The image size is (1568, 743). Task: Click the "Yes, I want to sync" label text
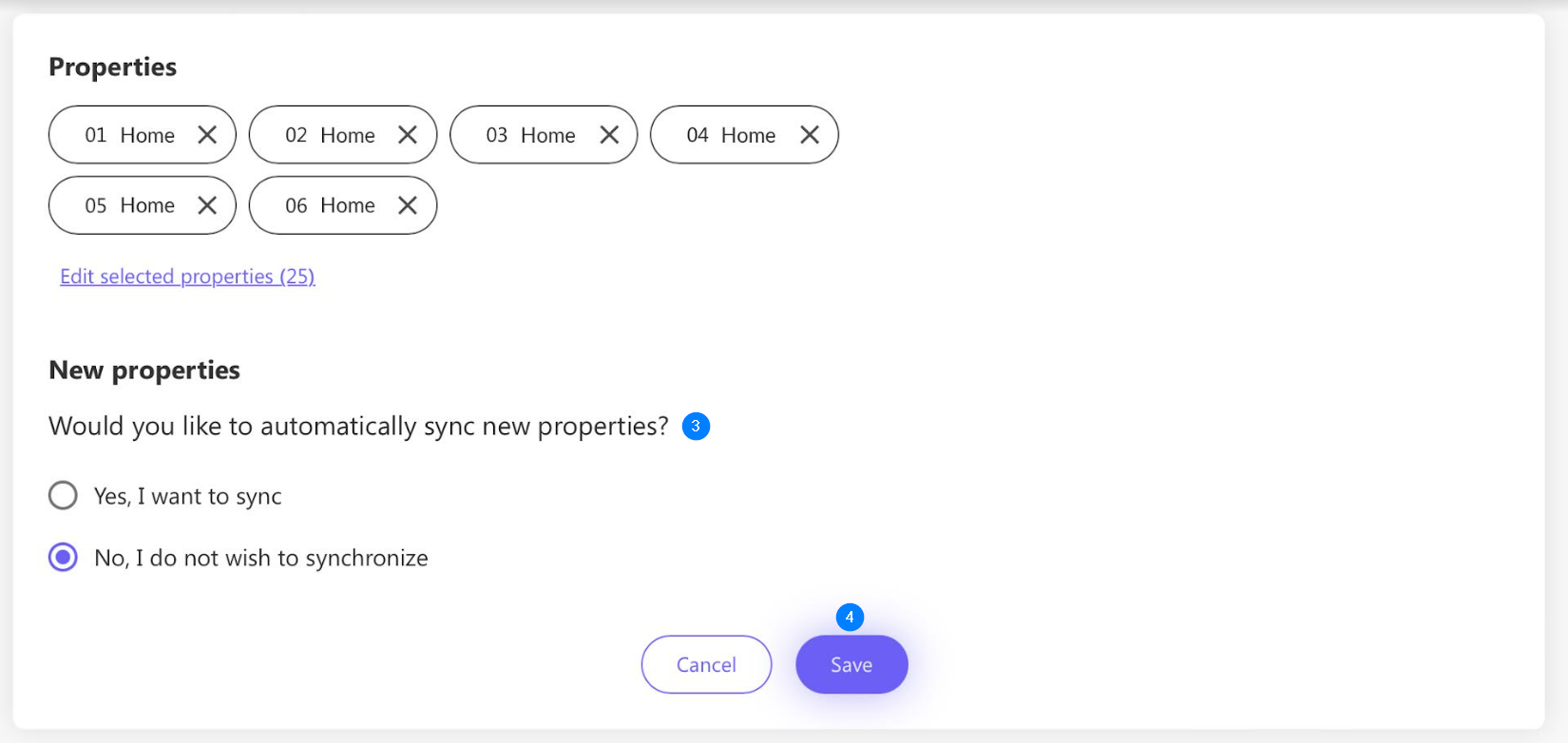point(188,496)
